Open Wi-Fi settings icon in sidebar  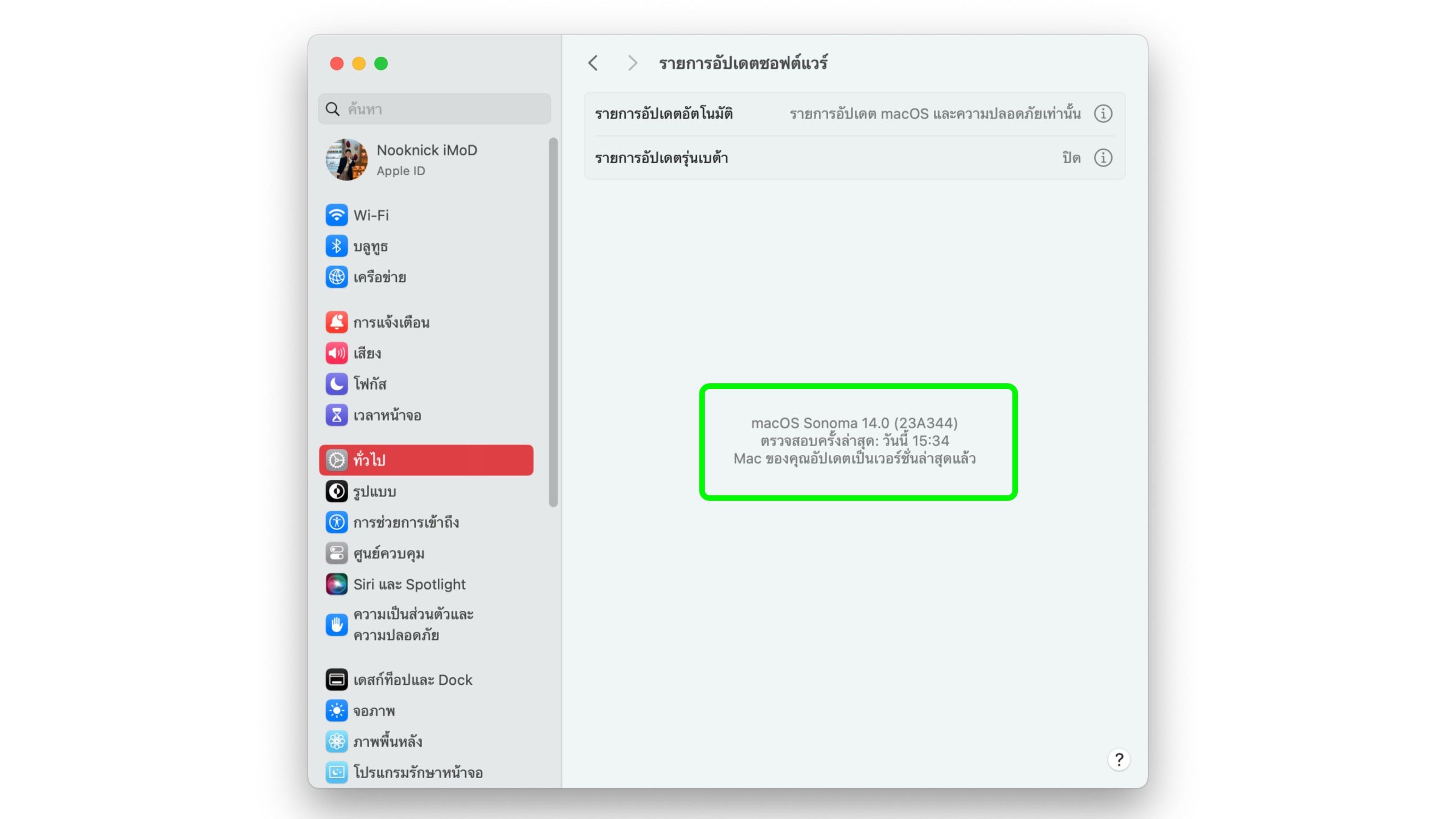336,215
